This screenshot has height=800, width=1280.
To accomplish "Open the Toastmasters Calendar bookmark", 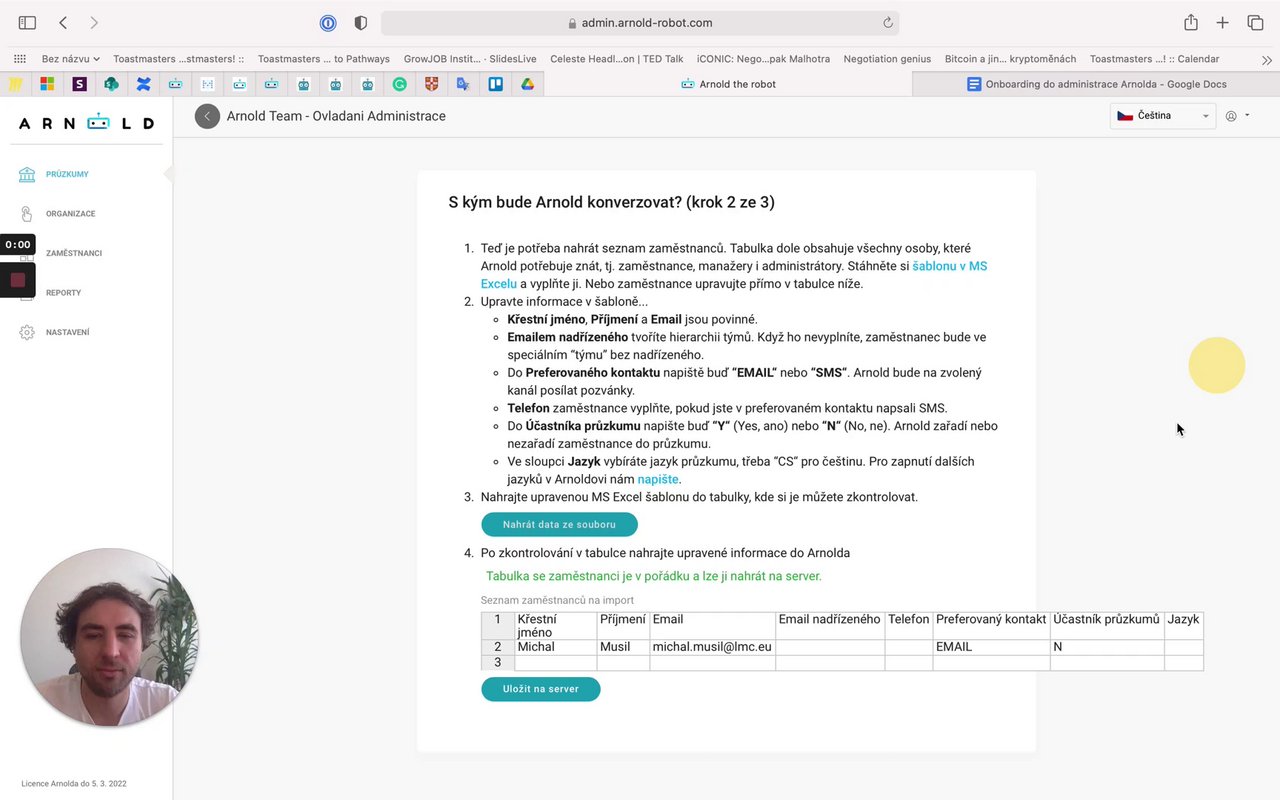I will [x=1154, y=59].
